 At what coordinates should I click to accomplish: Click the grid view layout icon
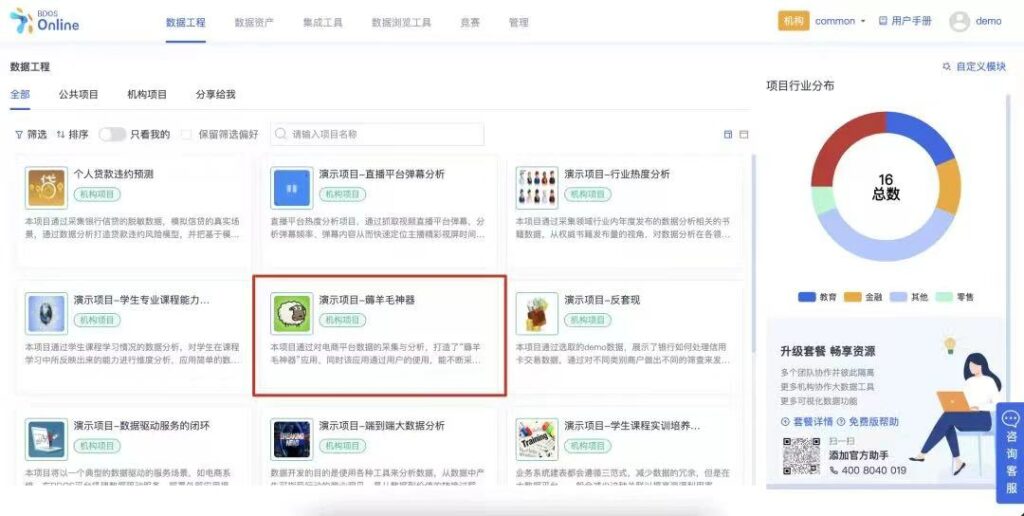click(x=728, y=135)
